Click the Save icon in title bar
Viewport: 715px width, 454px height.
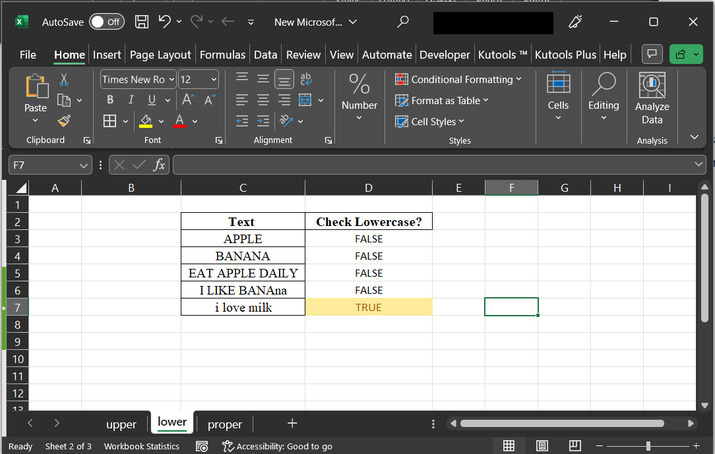click(141, 21)
